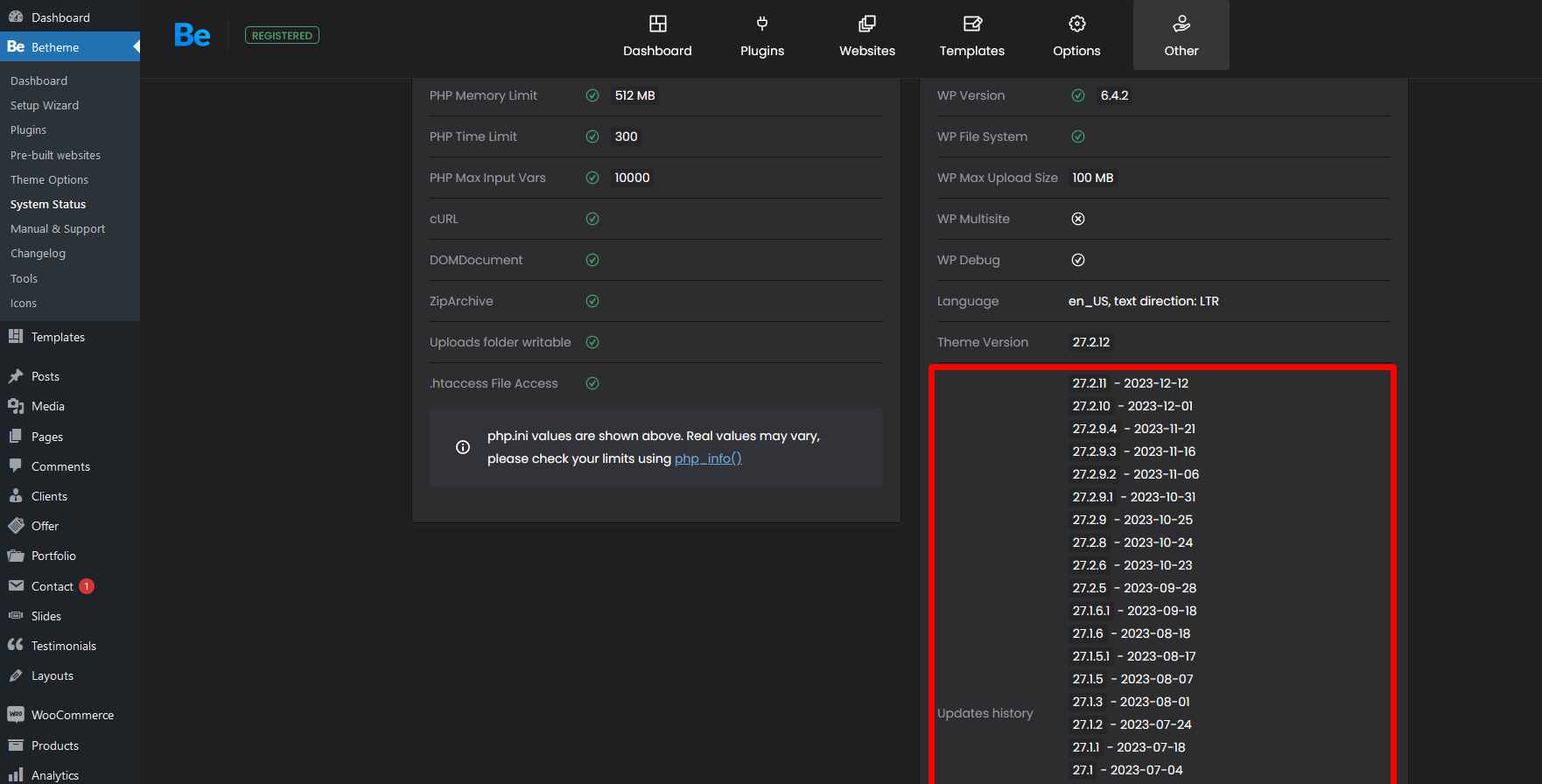The width and height of the screenshot is (1542, 784).
Task: Click the Contact notification badge
Action: coord(87,586)
